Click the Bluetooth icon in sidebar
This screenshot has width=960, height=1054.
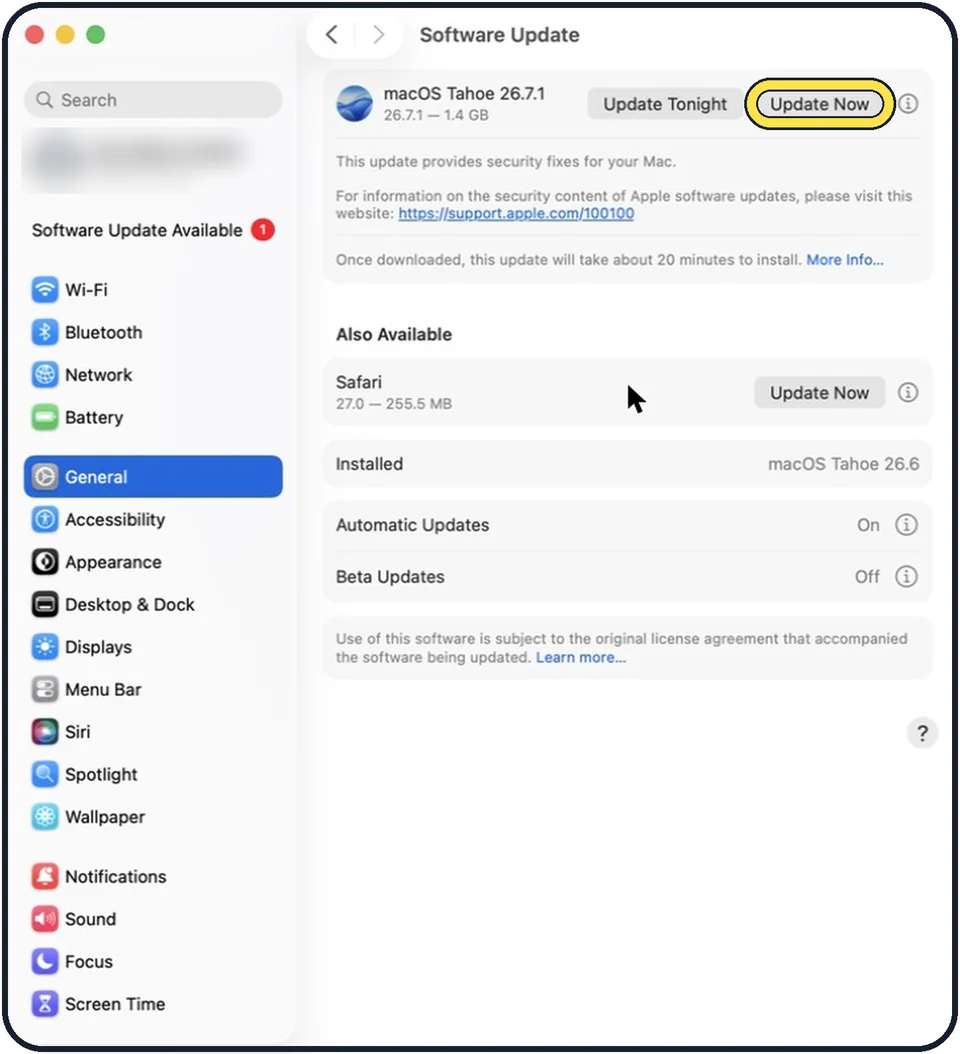click(x=44, y=332)
